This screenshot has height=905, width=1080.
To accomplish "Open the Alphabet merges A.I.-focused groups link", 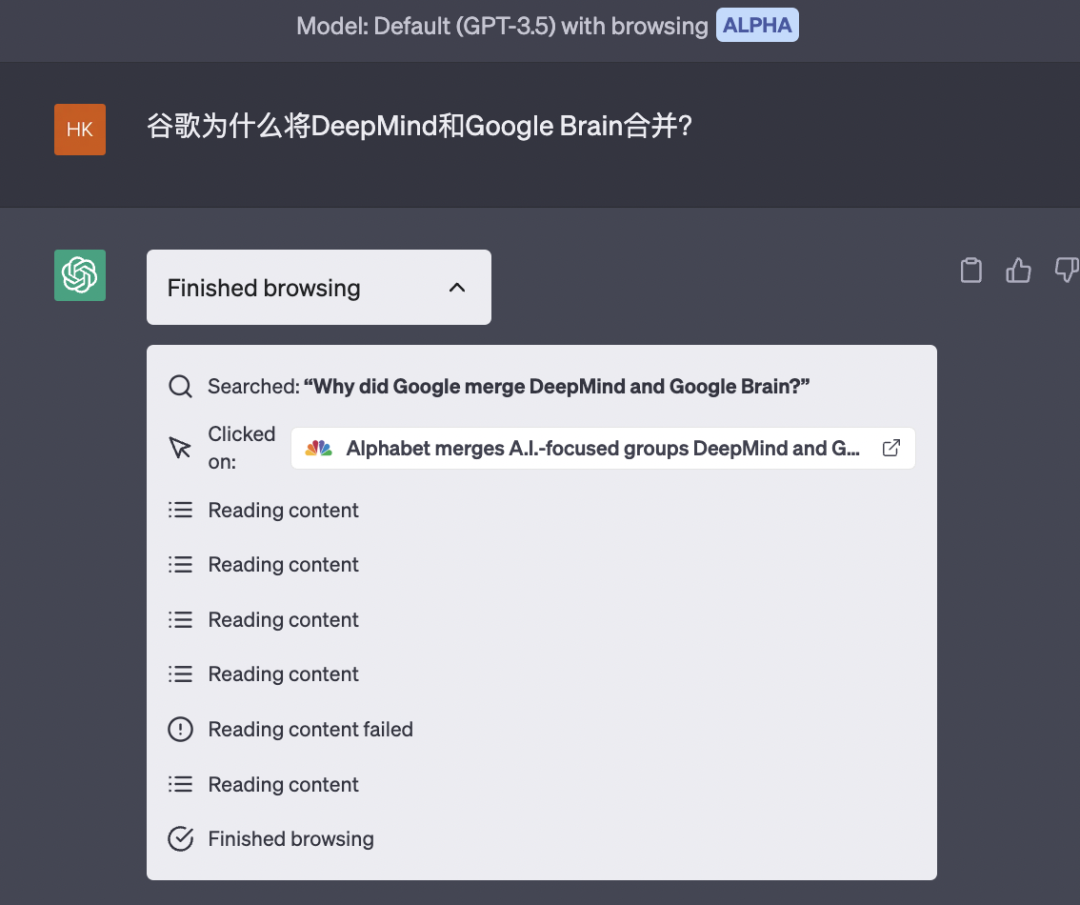I will (x=602, y=448).
